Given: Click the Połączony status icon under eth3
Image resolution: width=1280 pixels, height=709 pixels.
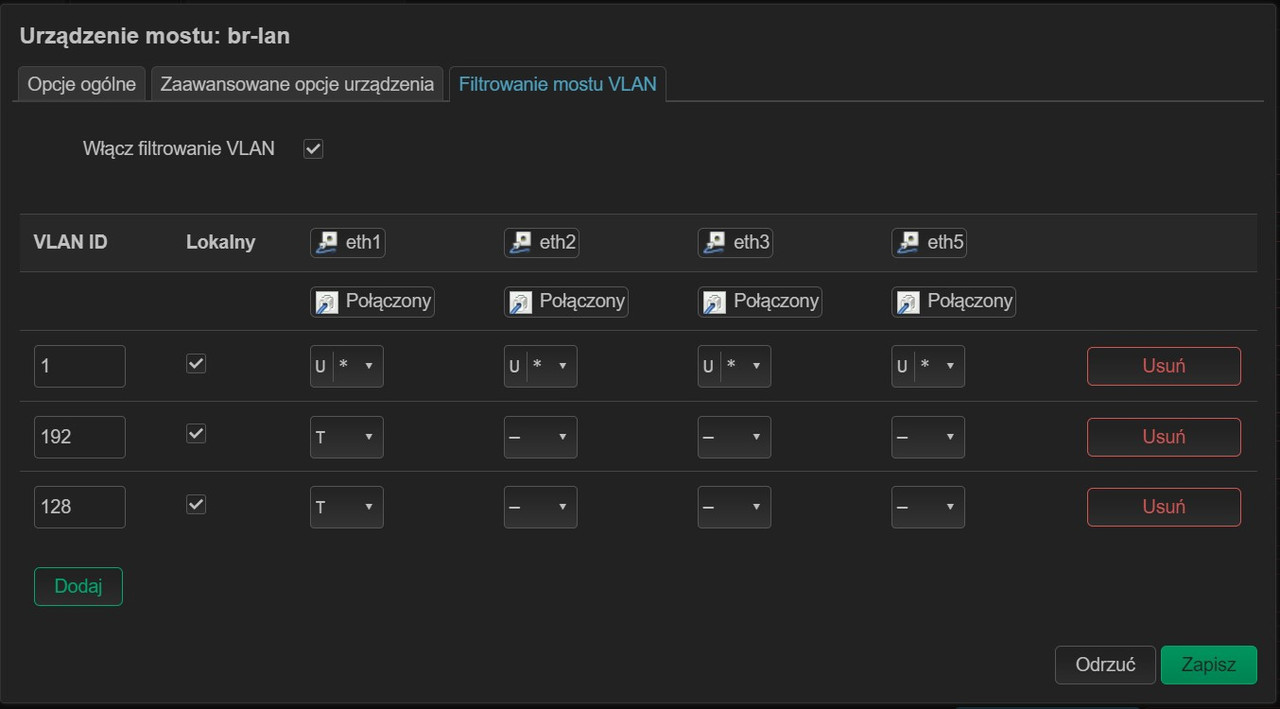Looking at the screenshot, I should (x=714, y=302).
